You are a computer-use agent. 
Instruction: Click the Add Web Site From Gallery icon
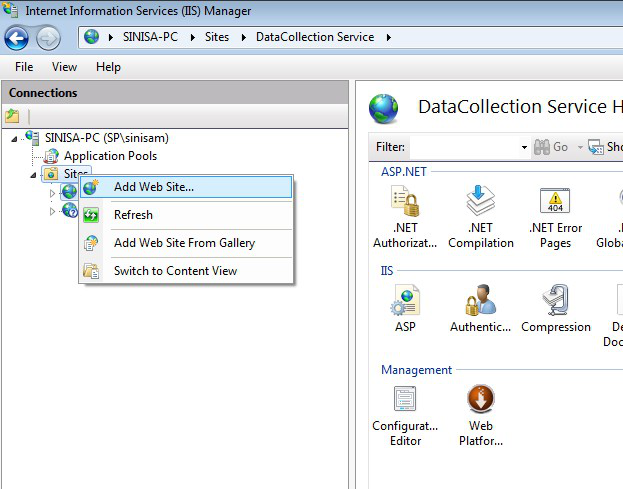(91, 243)
